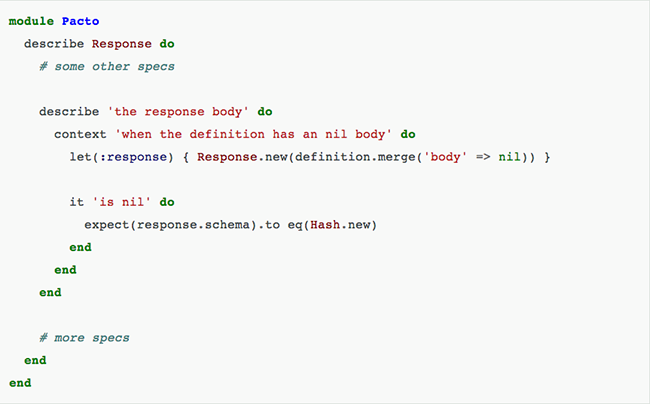Viewport: 650px width, 404px height.
Task: Click the '# more specs' comment
Action: (x=84, y=337)
